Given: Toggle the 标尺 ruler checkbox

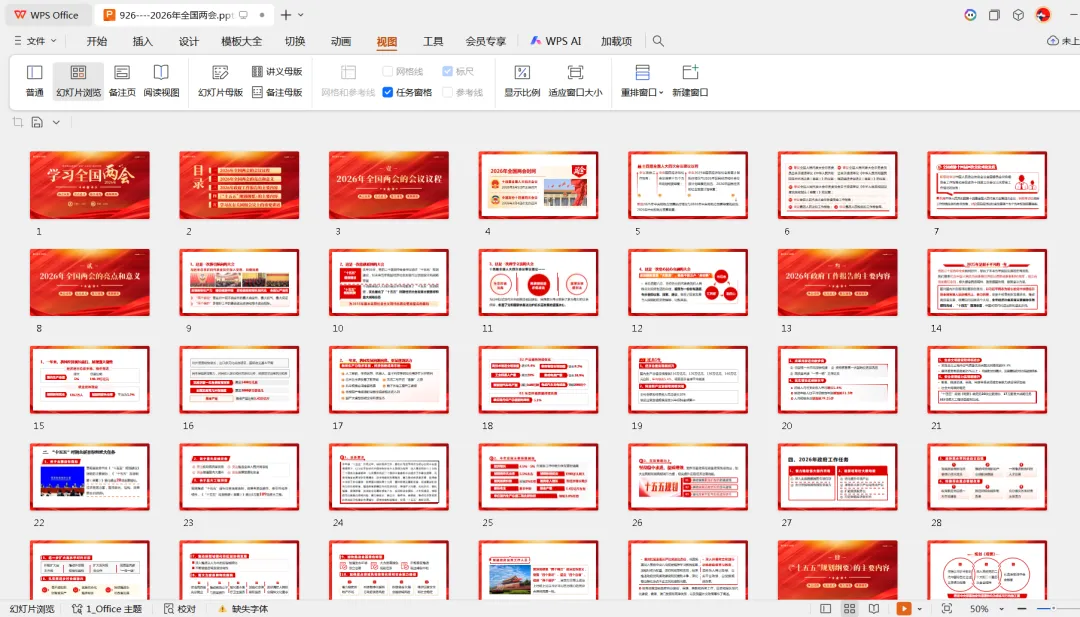Looking at the screenshot, I should [x=458, y=72].
